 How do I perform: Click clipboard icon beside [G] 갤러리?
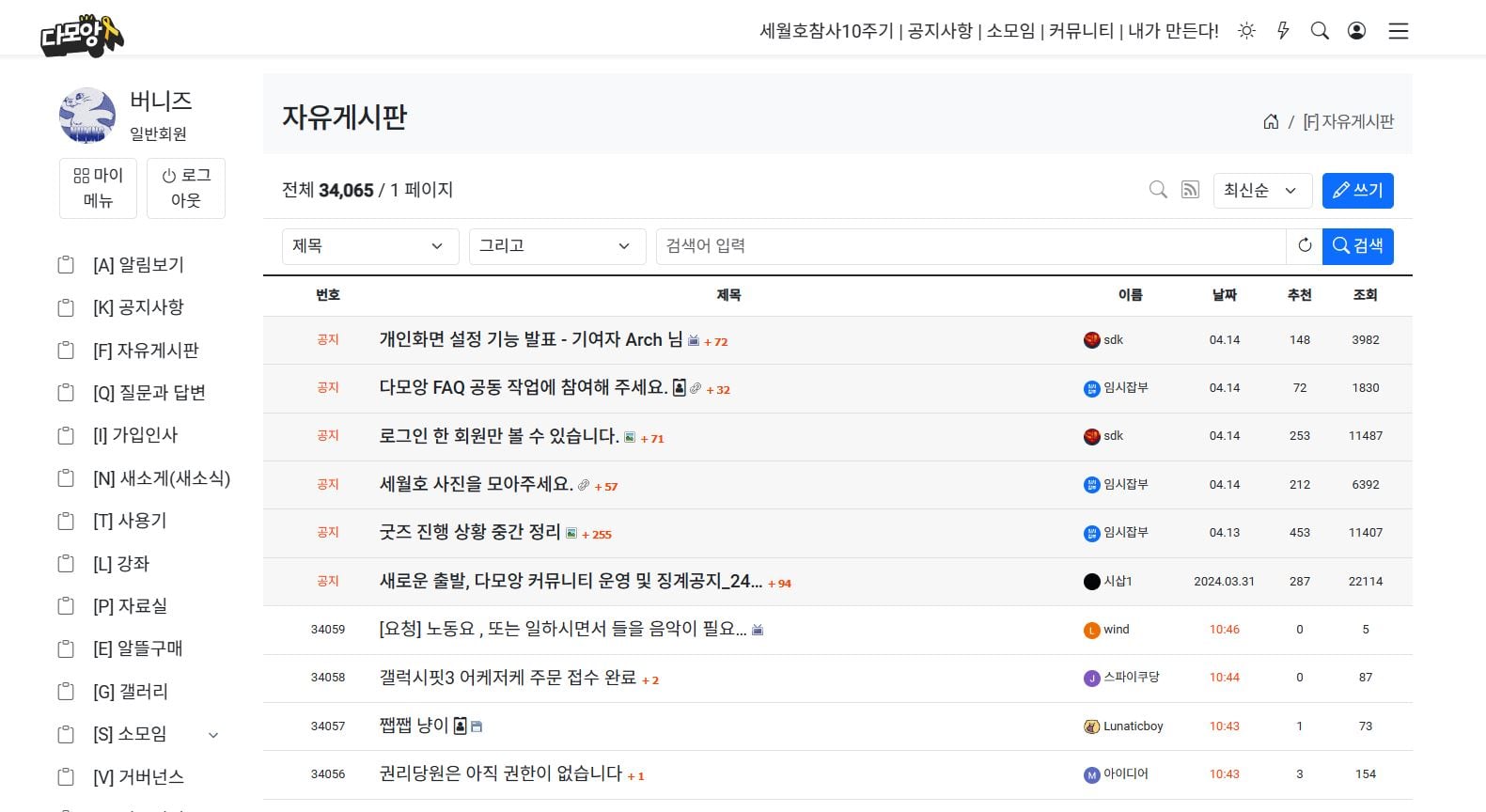coord(66,692)
